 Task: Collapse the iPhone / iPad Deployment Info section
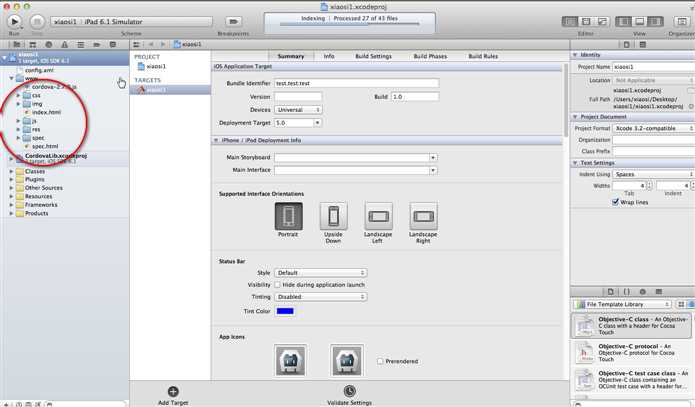pos(216,140)
